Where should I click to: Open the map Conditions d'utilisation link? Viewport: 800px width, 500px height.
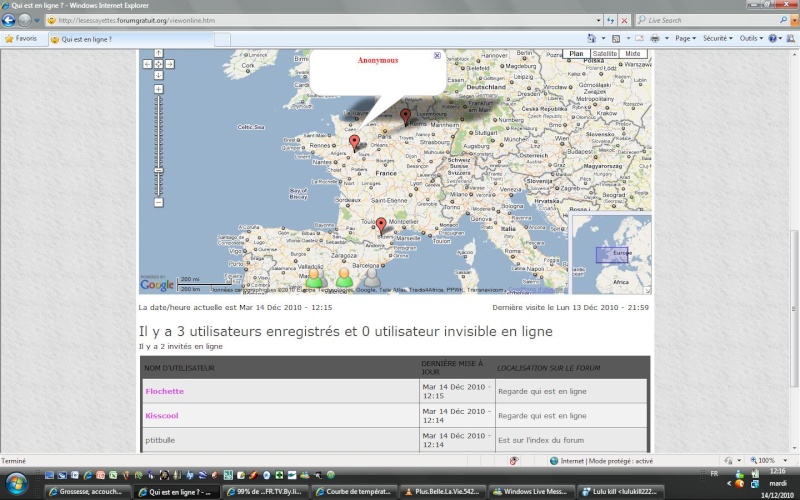[x=537, y=290]
